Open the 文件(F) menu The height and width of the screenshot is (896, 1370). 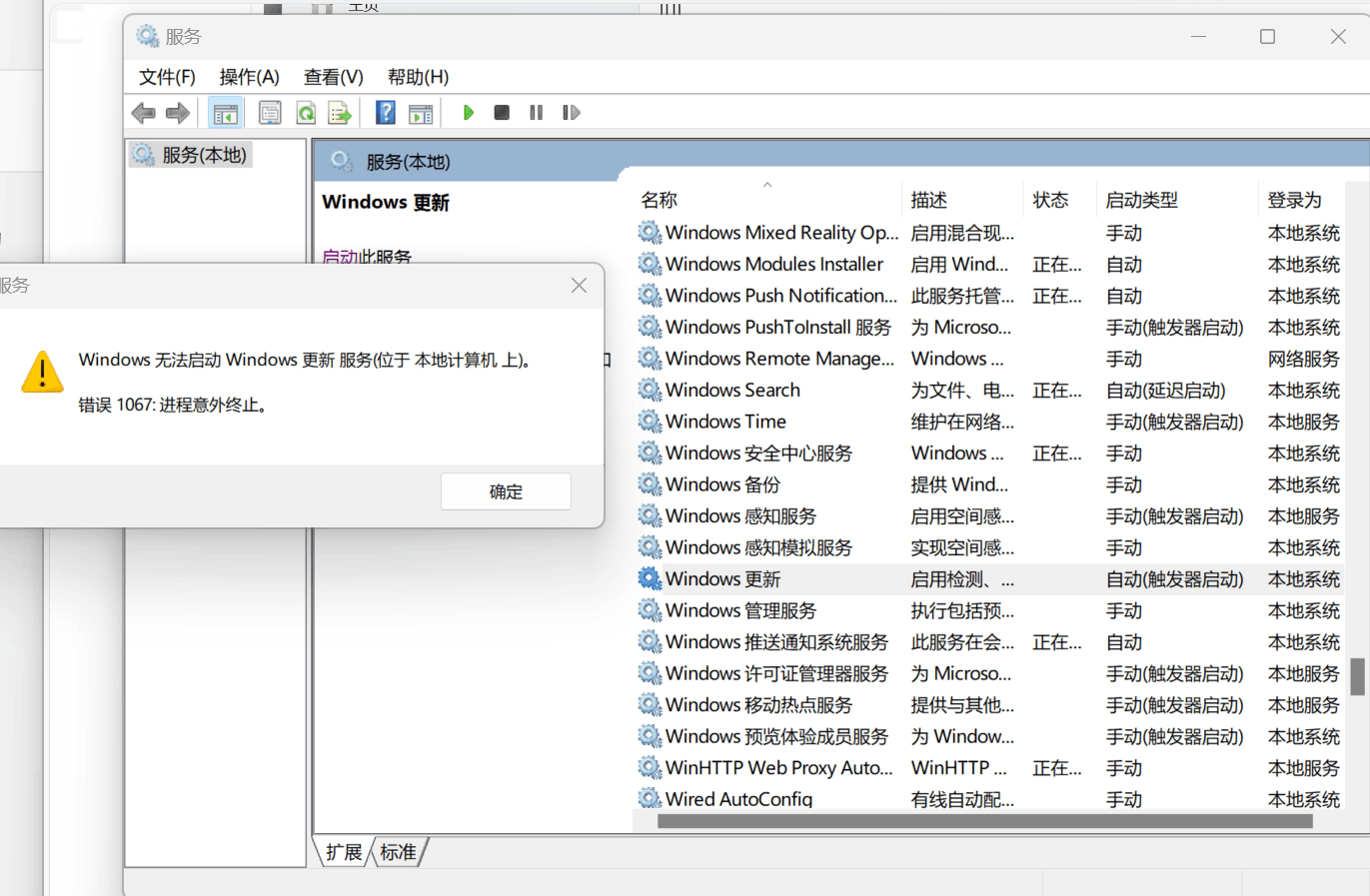[167, 77]
